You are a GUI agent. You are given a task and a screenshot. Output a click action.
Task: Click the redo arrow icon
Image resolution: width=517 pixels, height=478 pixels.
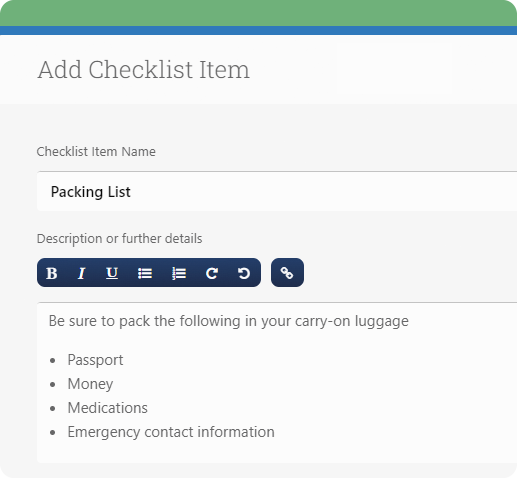click(212, 273)
